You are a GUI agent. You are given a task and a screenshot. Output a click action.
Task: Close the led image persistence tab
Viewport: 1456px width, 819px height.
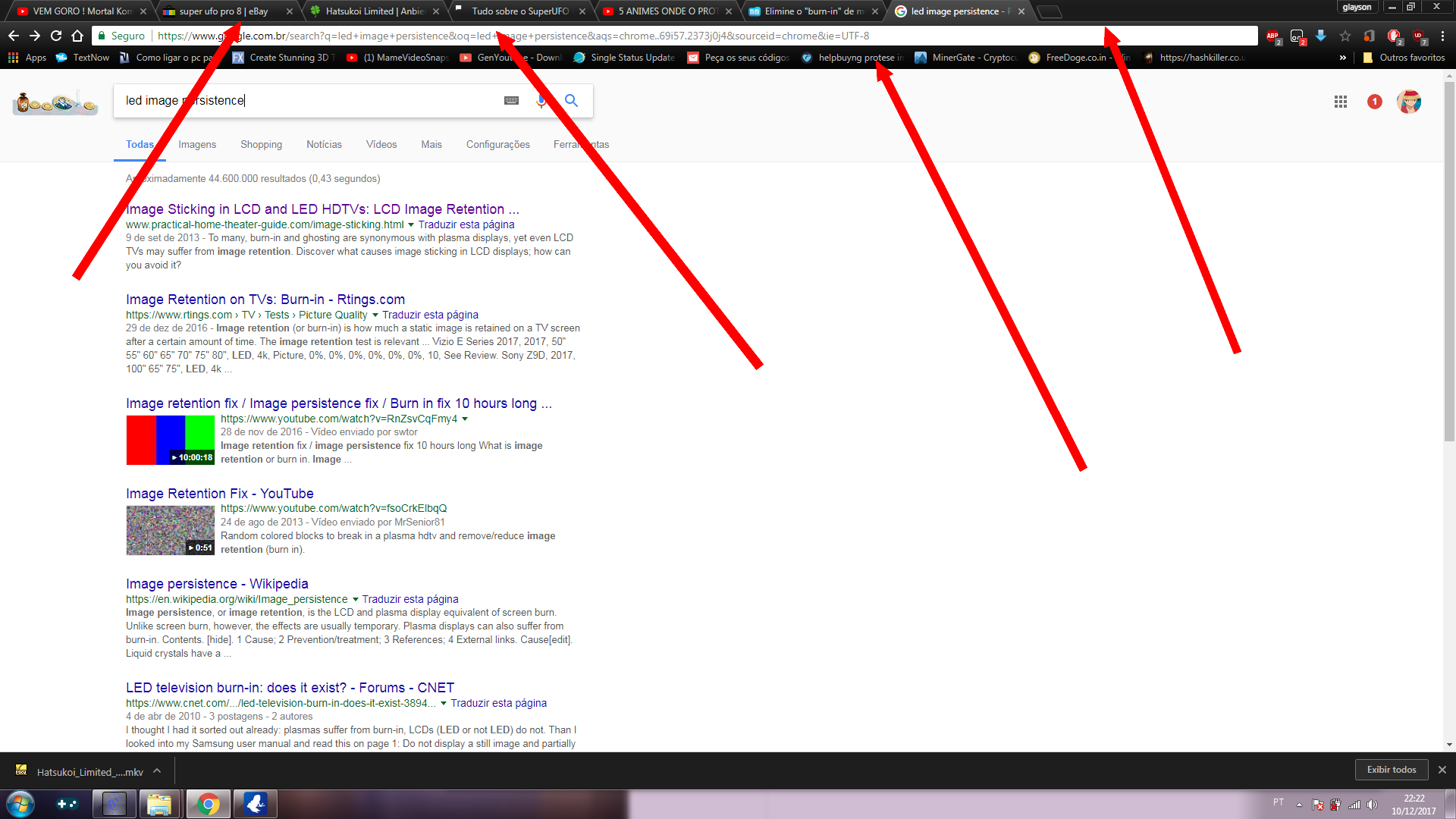tap(1021, 11)
